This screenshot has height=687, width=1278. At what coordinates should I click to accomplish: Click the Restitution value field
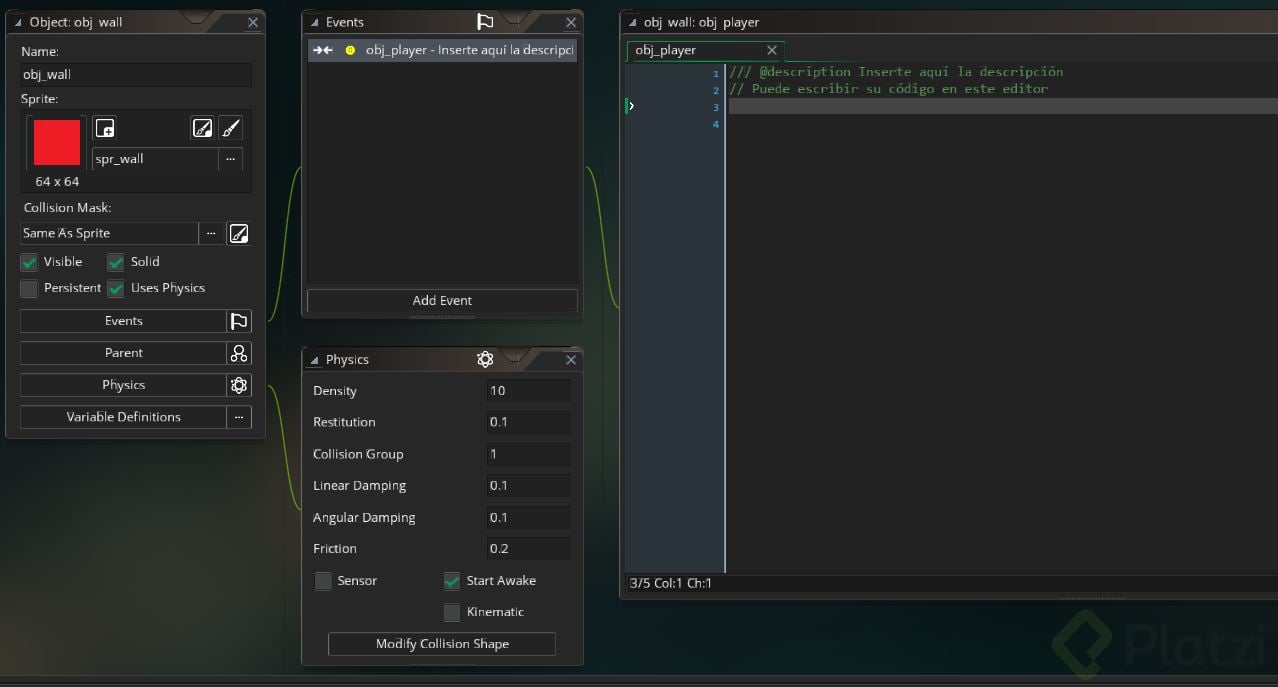tap(528, 422)
